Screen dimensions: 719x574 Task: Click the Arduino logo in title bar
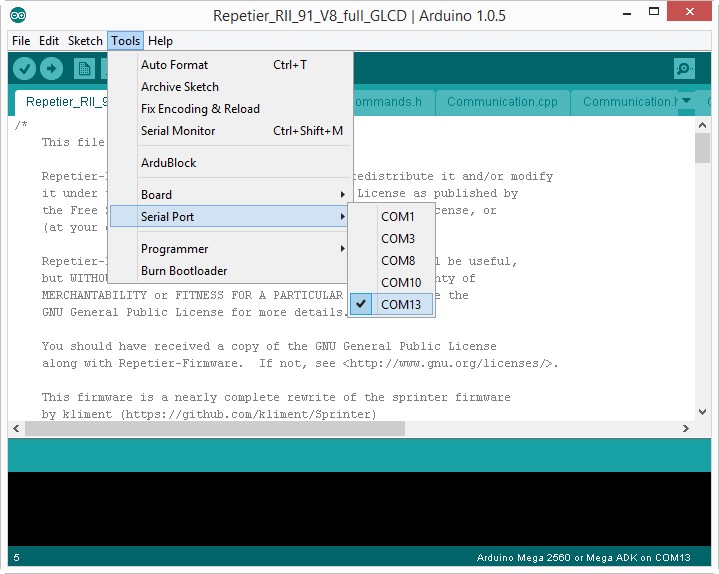point(19,15)
